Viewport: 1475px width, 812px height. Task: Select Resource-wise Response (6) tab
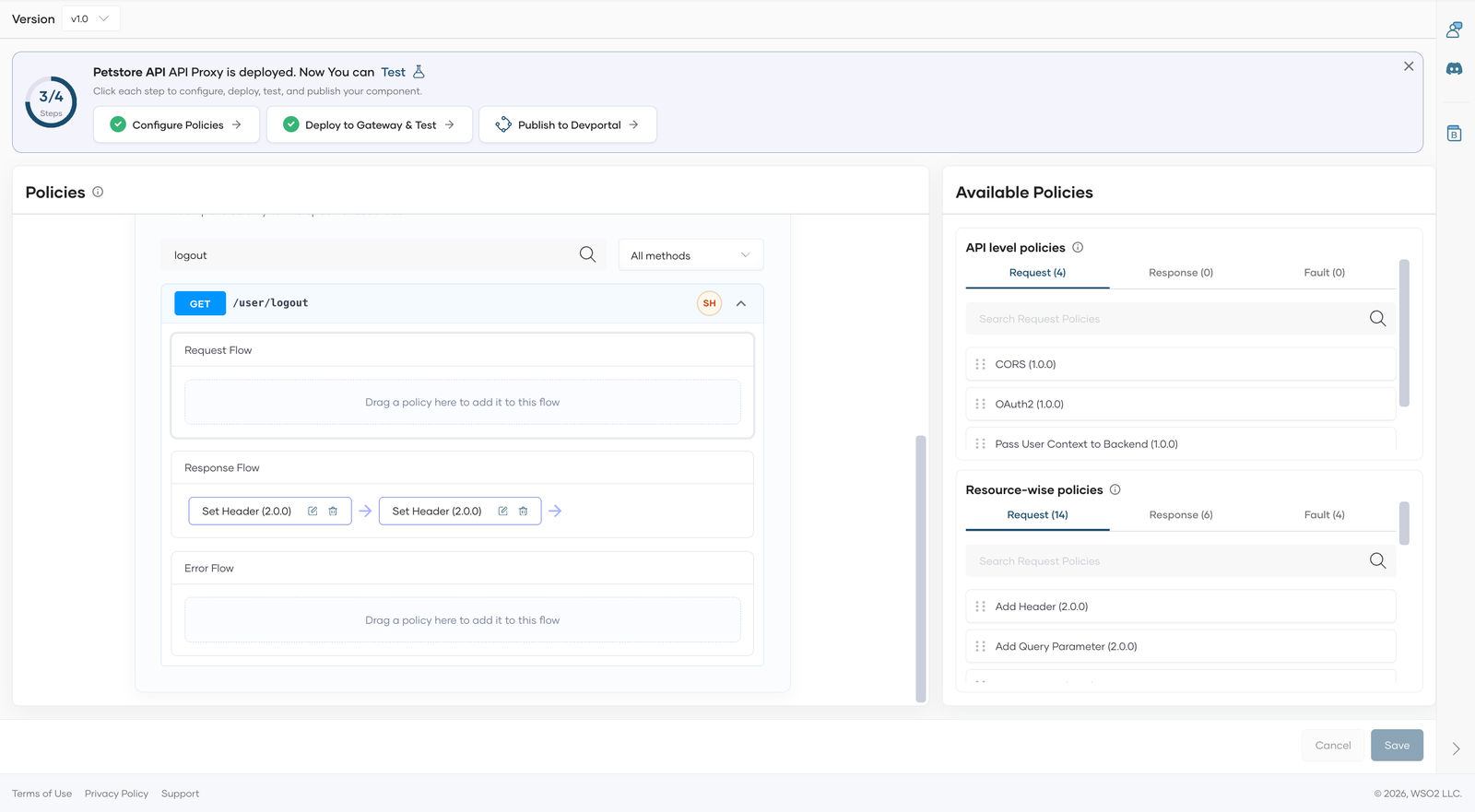(x=1181, y=515)
